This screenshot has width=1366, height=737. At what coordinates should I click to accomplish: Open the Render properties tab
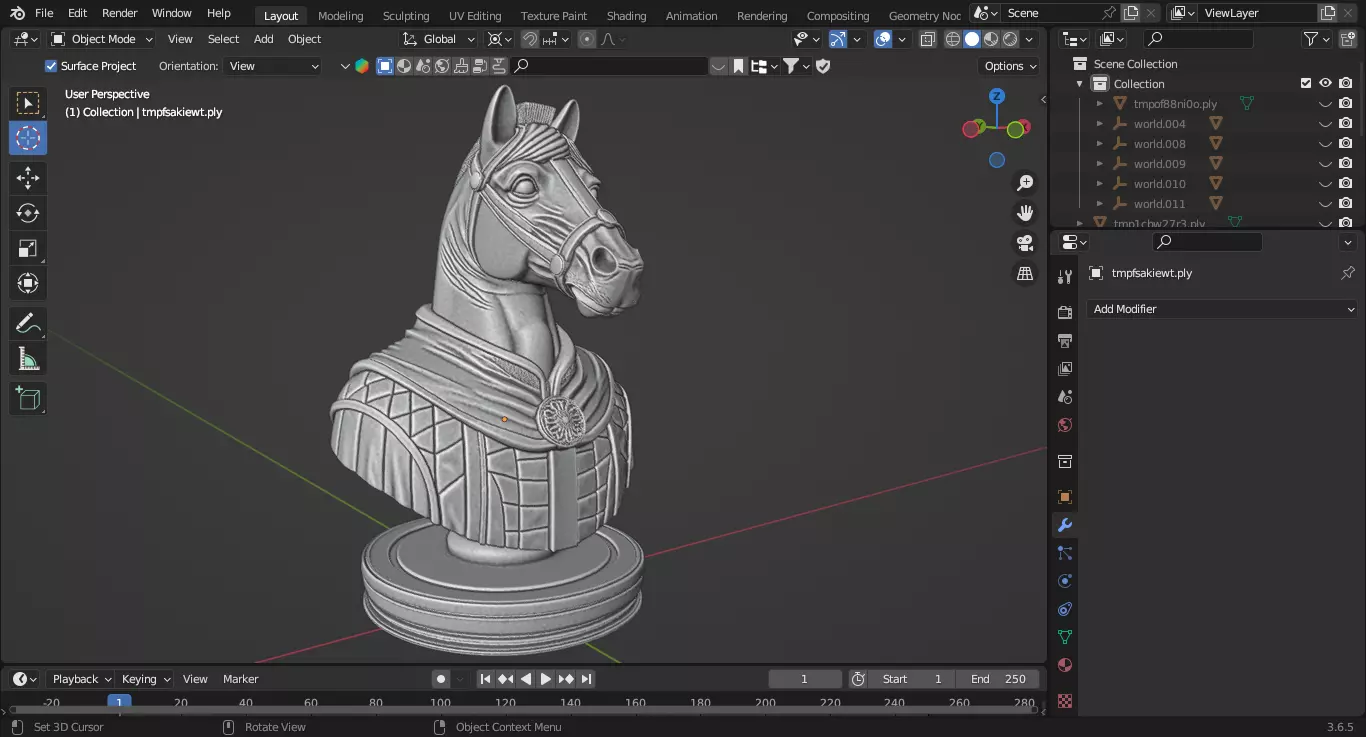(x=1065, y=313)
